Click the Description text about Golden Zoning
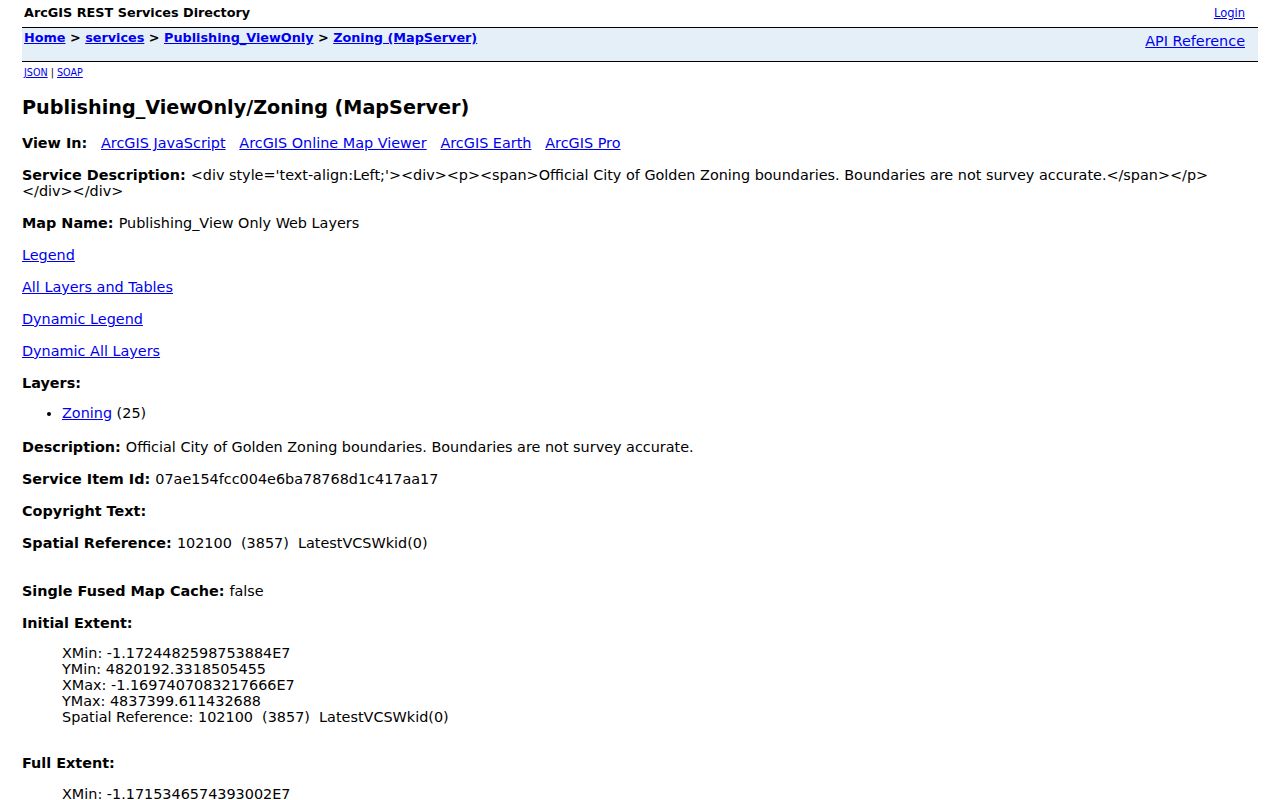The height and width of the screenshot is (800, 1280). point(409,447)
